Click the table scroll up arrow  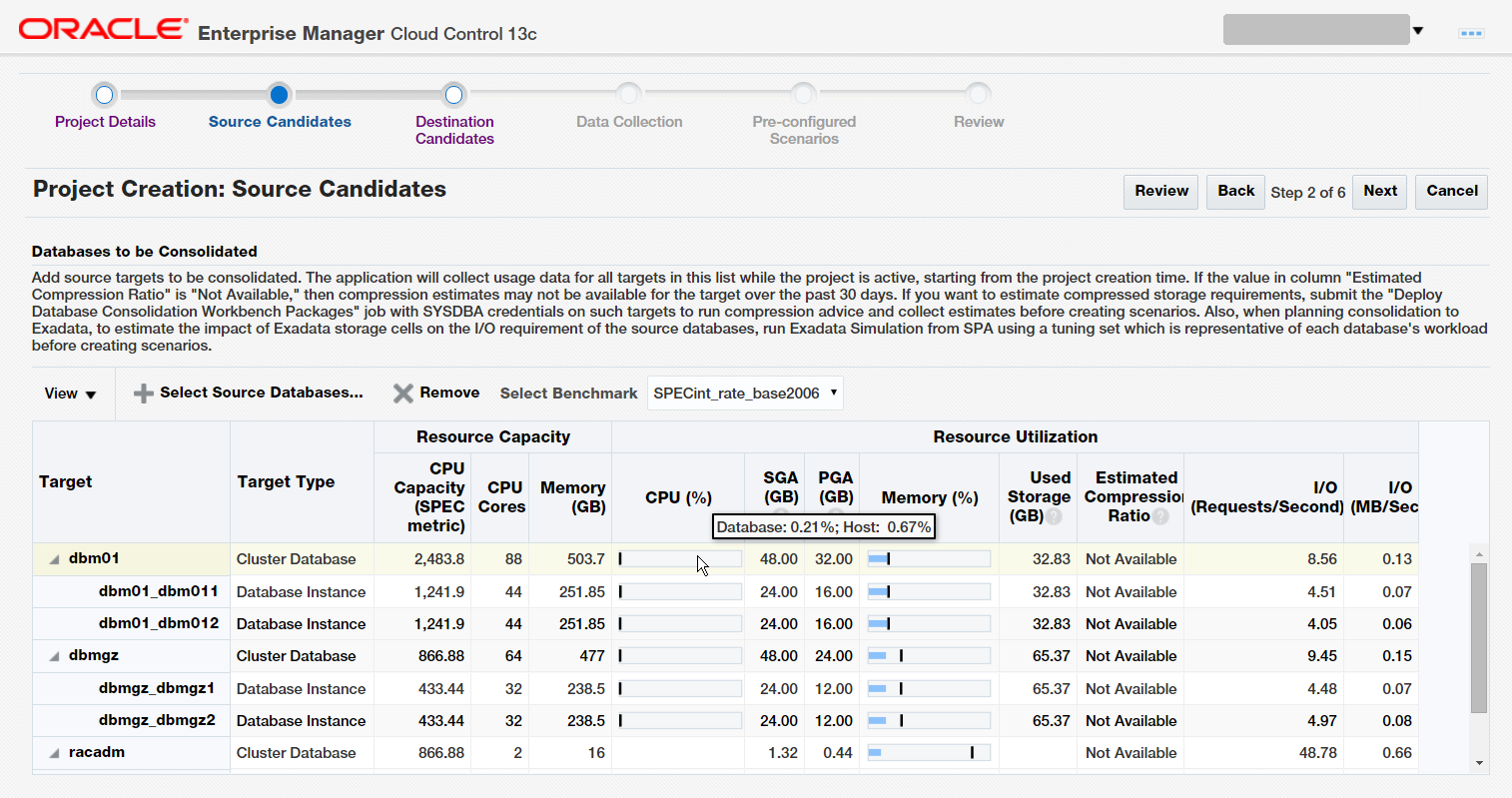[1479, 553]
